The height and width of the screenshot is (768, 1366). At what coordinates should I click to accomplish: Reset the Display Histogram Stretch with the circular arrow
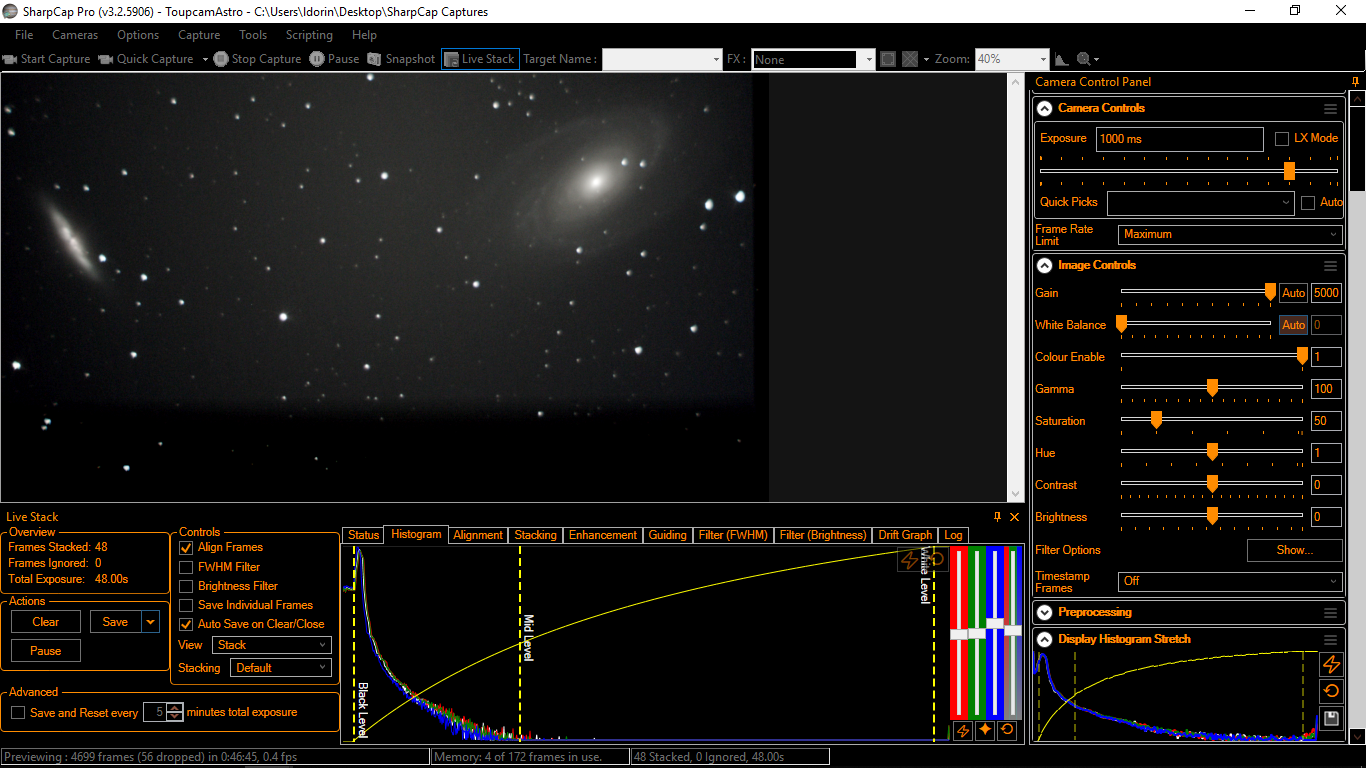1331,691
